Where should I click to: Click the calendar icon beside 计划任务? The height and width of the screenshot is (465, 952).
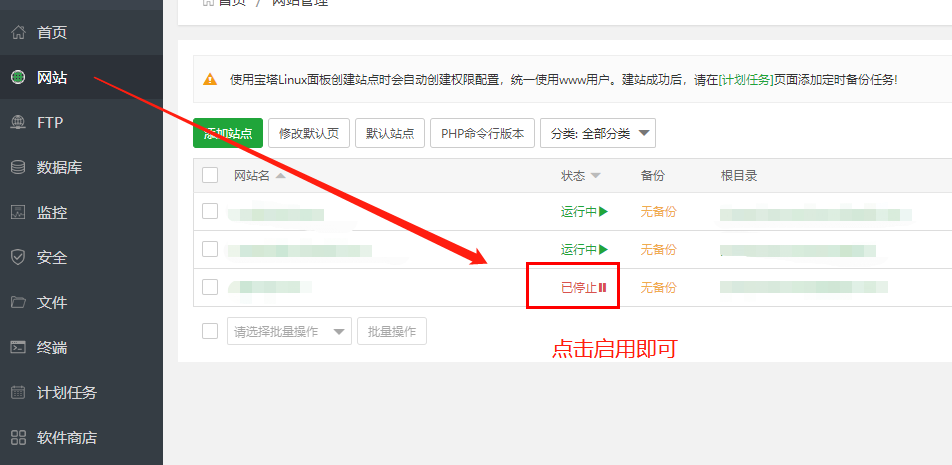pyautogui.click(x=19, y=393)
